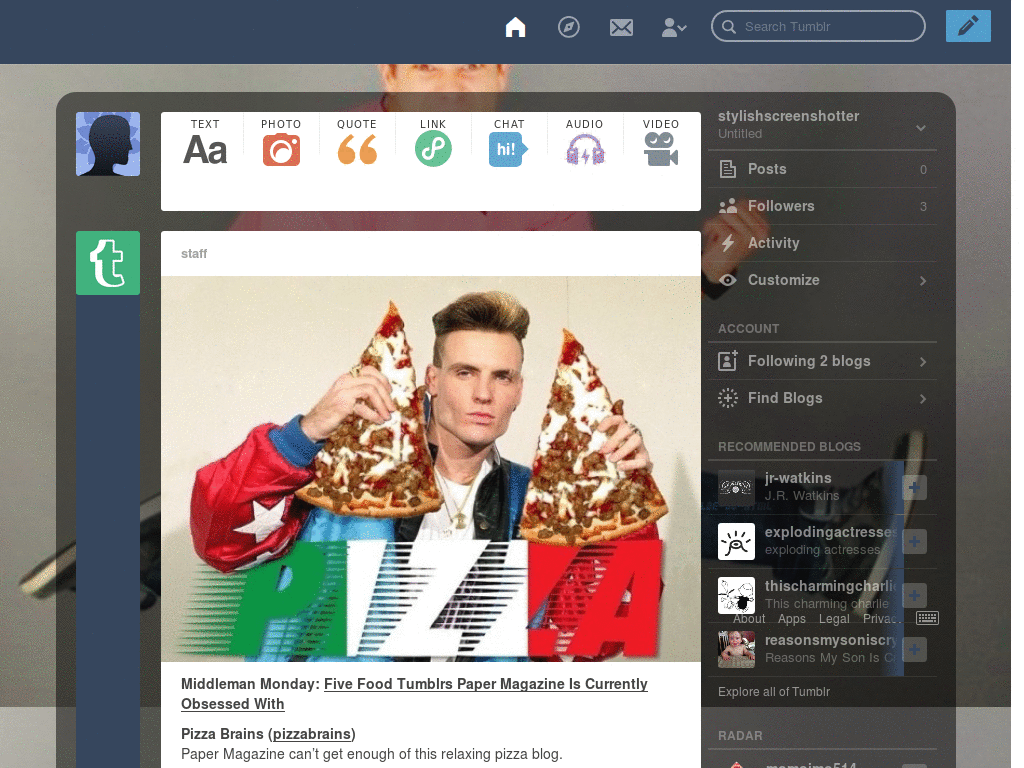Open Find Blogs
The width and height of the screenshot is (1024, 768).
(822, 398)
